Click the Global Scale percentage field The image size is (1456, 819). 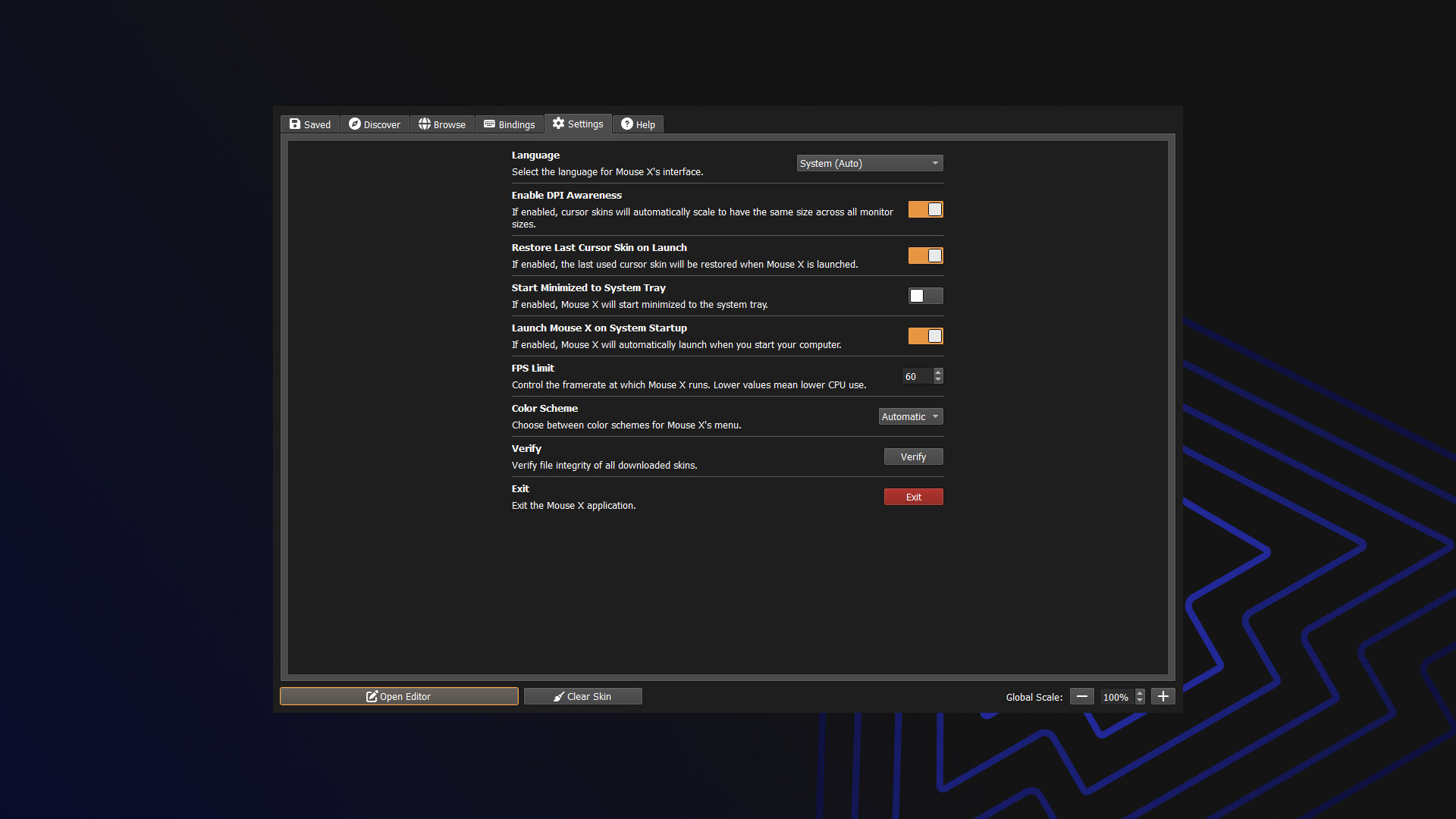click(x=1117, y=697)
